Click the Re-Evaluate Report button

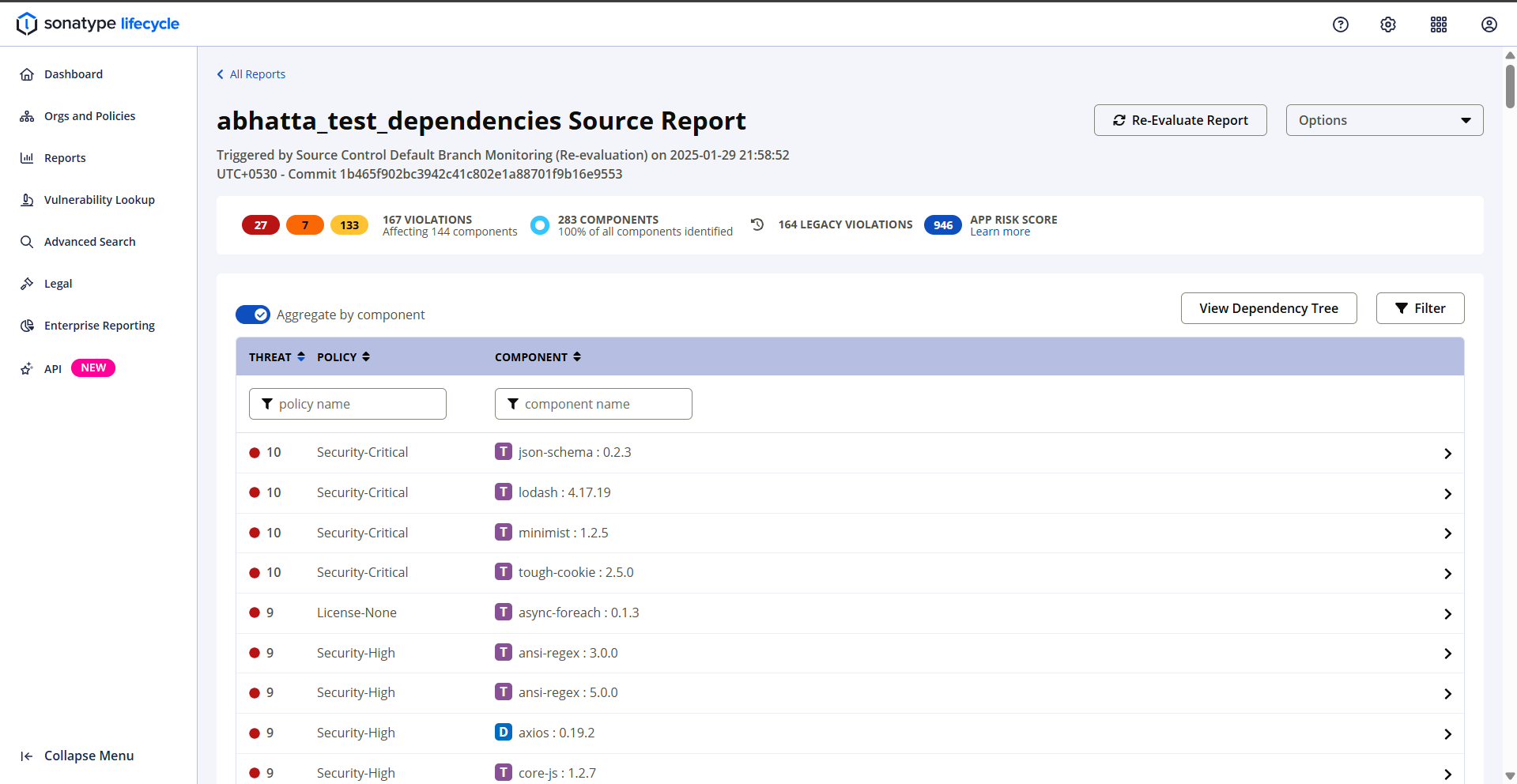click(1180, 120)
